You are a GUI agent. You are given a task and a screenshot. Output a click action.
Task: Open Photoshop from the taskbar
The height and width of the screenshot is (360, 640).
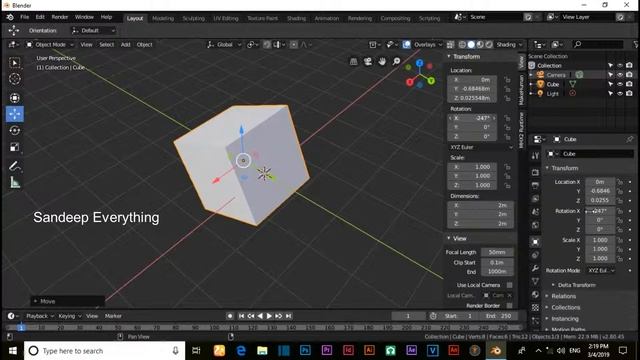coord(305,351)
